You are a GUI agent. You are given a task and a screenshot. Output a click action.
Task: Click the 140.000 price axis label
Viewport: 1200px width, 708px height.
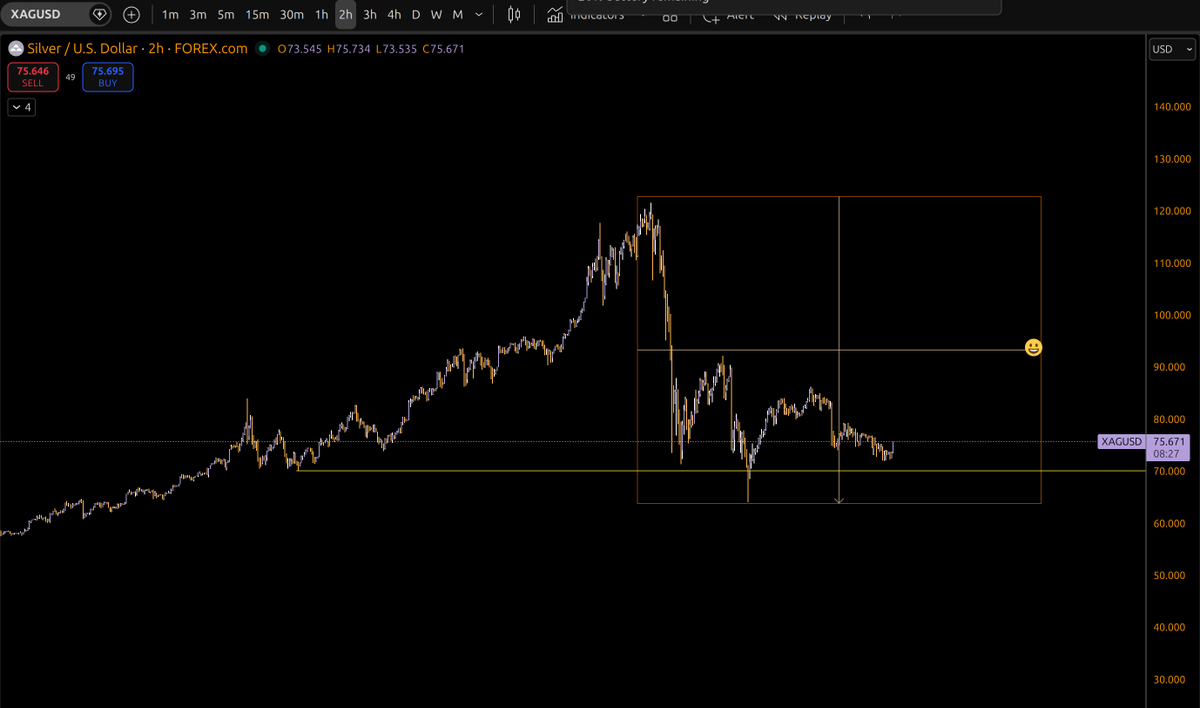click(1171, 107)
